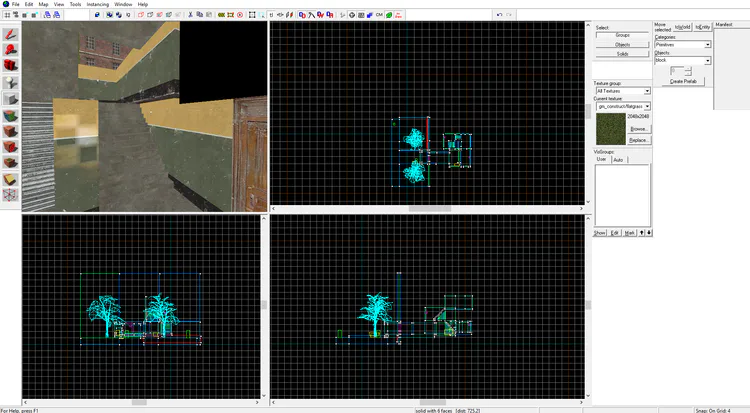Click the faces stepper up arrow
This screenshot has height=413, width=750.
(x=688, y=68)
